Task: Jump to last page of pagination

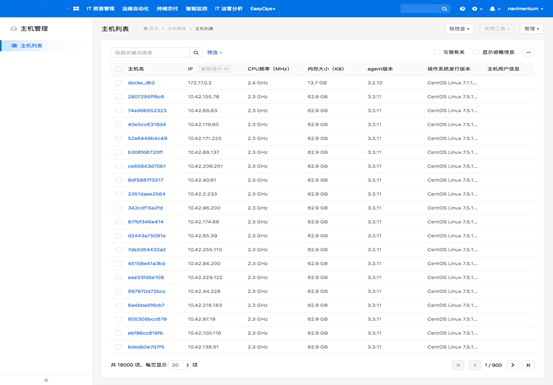Action: point(528,365)
